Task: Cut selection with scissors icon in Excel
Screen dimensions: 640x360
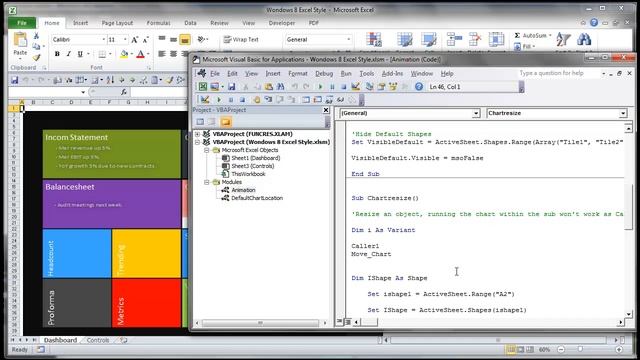Action: tap(36, 36)
